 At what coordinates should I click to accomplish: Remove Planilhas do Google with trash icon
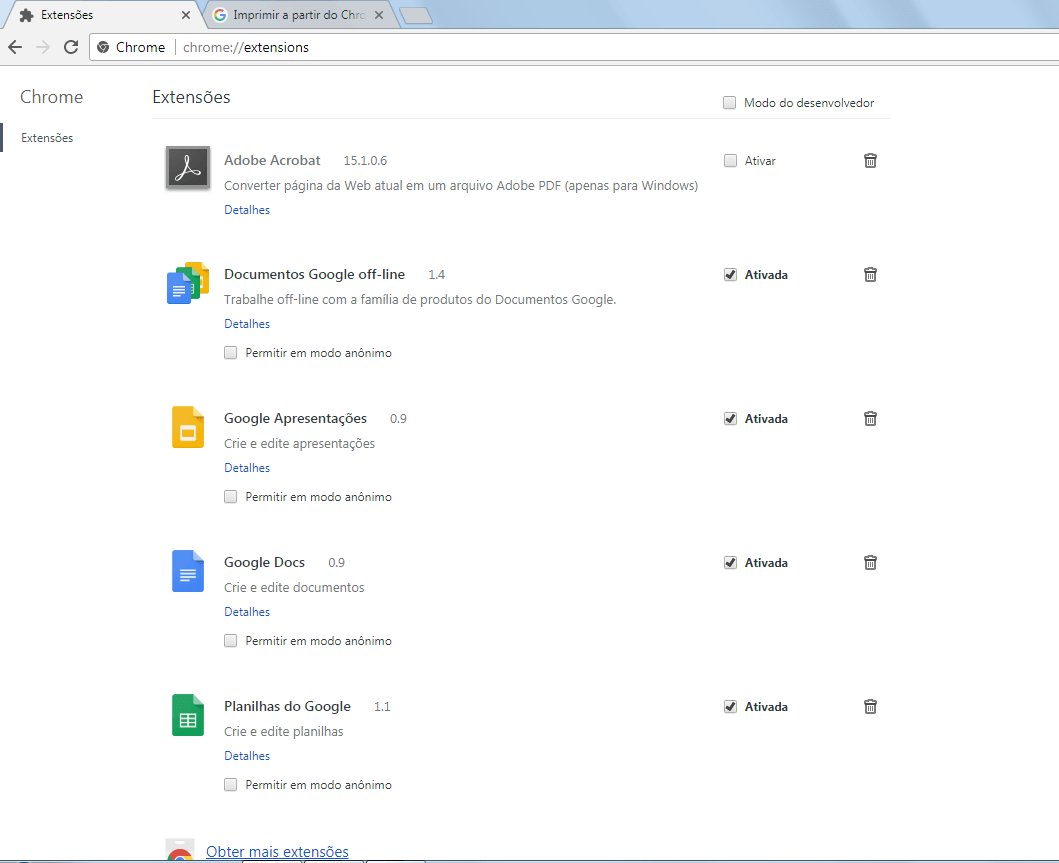pos(870,706)
